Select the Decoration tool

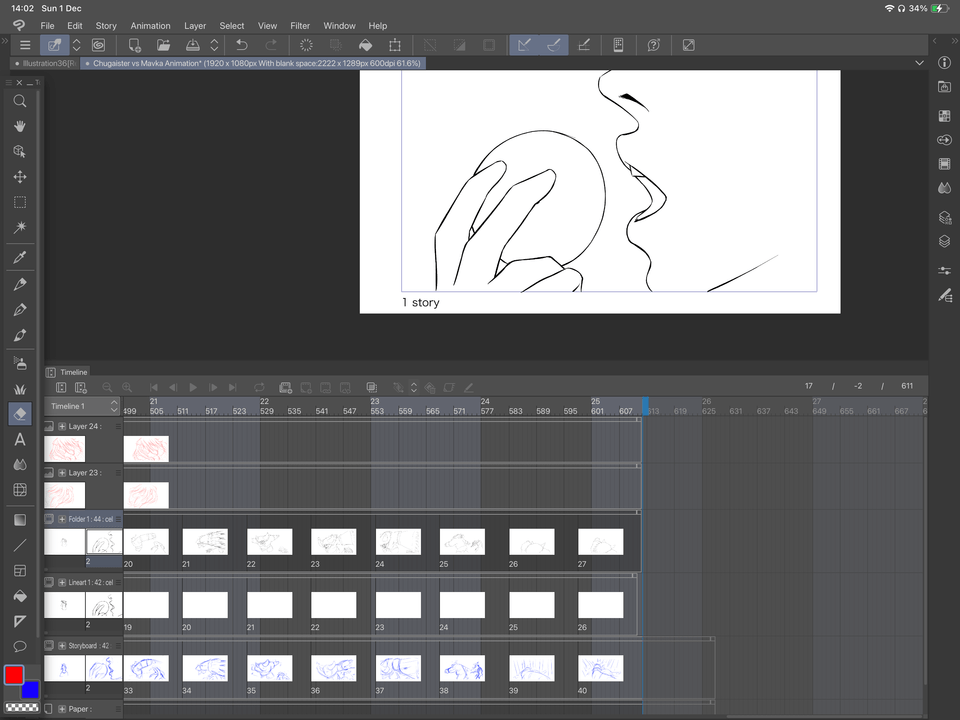click(x=20, y=389)
